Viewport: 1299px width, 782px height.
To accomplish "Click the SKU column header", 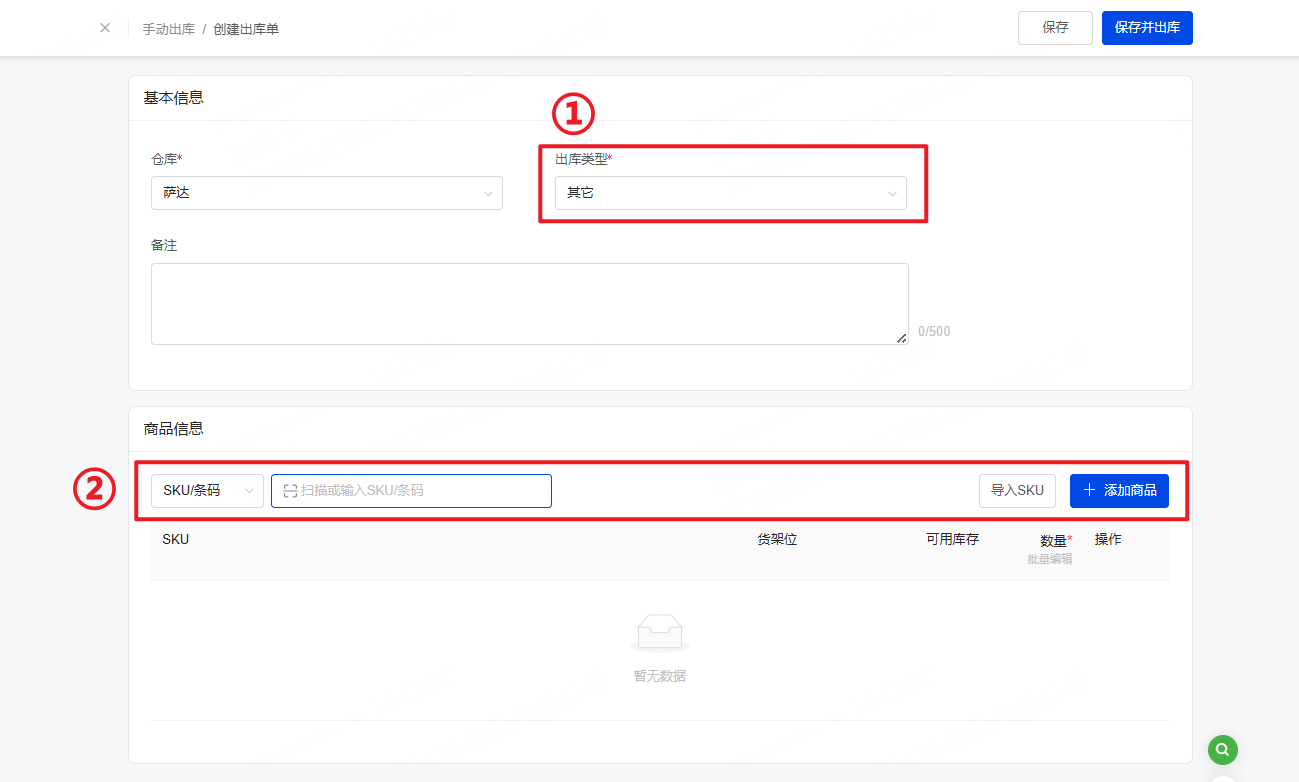I will (176, 540).
